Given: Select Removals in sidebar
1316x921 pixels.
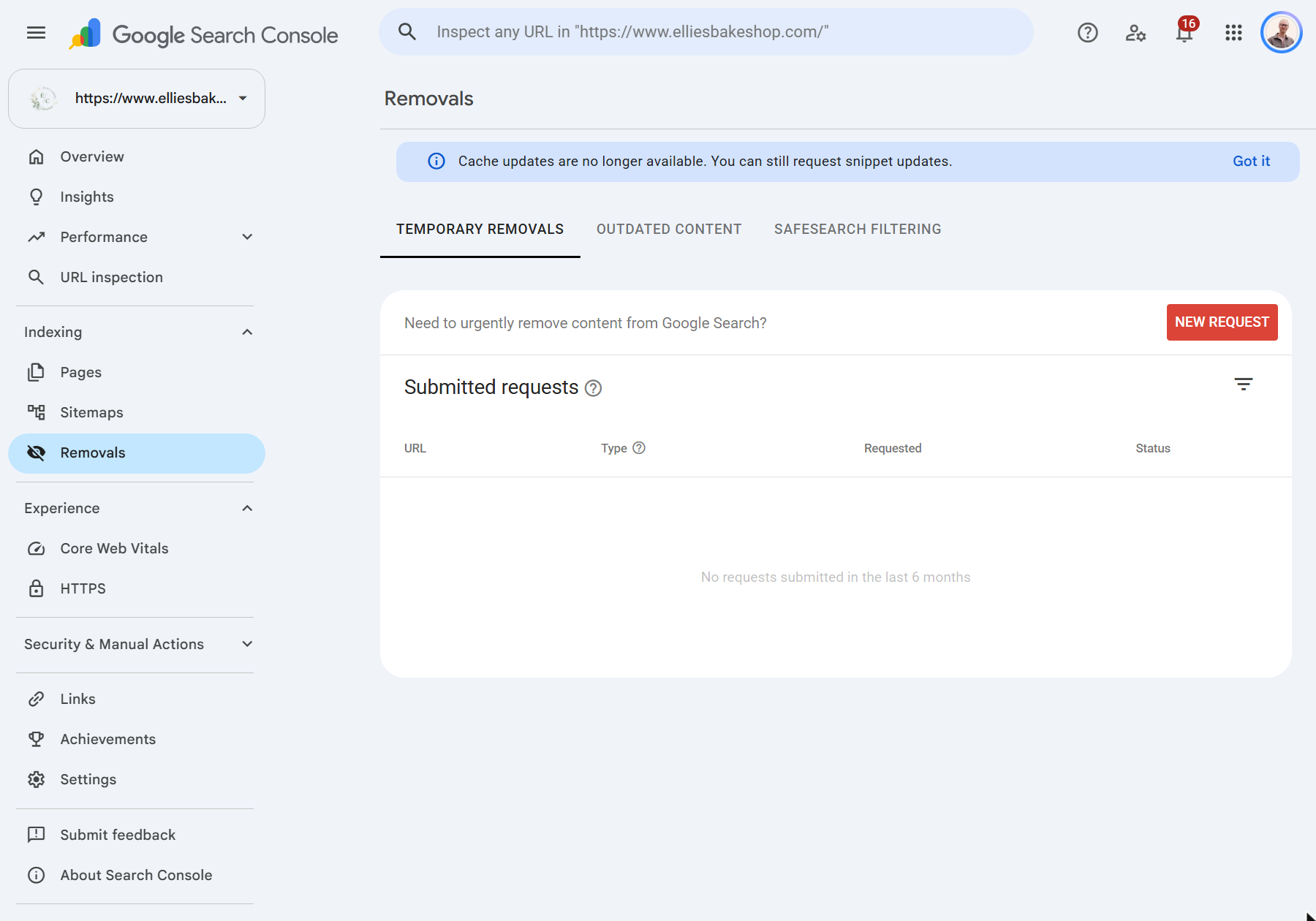Looking at the screenshot, I should coord(137,453).
